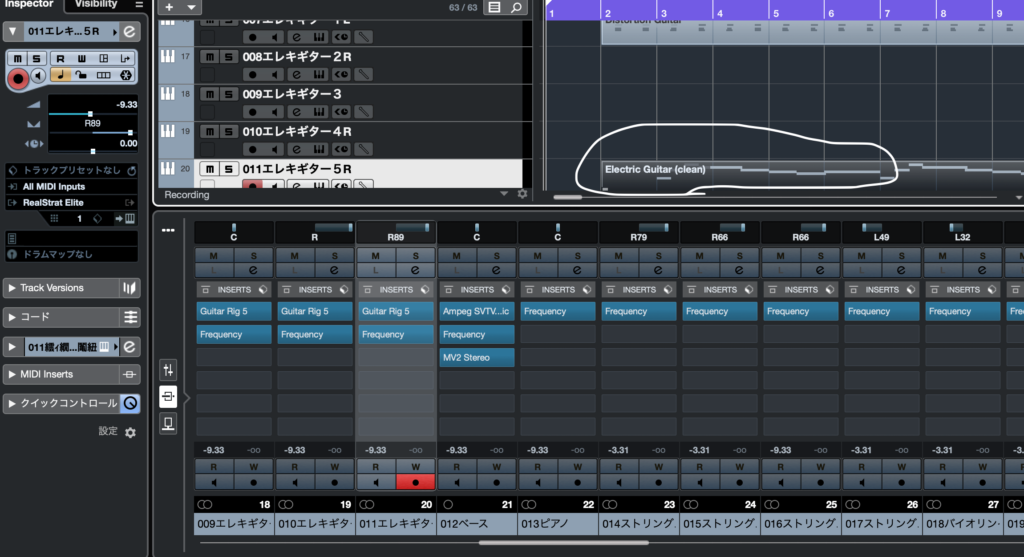This screenshot has height=557, width=1024.
Task: Switch to the Visibility tab
Action: coord(97,4)
